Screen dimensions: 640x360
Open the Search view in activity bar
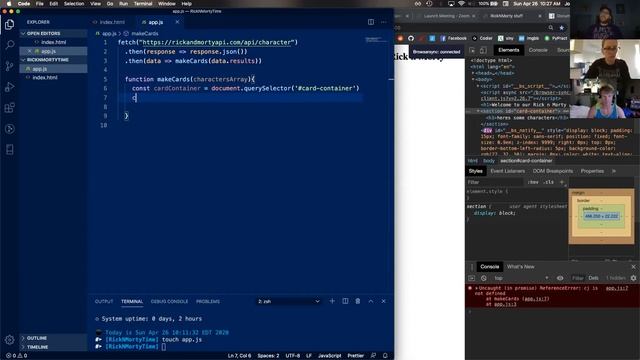click(9, 44)
